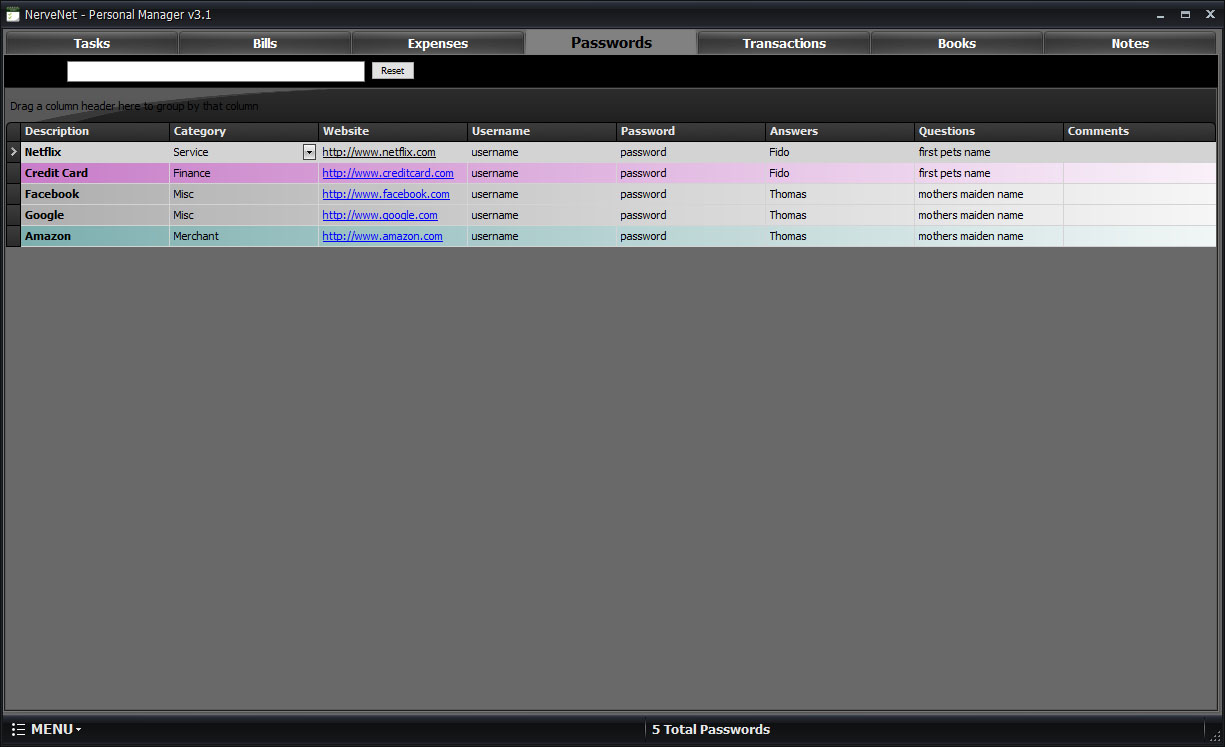Open the netflix.com website link
This screenshot has height=747, width=1225.
(379, 152)
